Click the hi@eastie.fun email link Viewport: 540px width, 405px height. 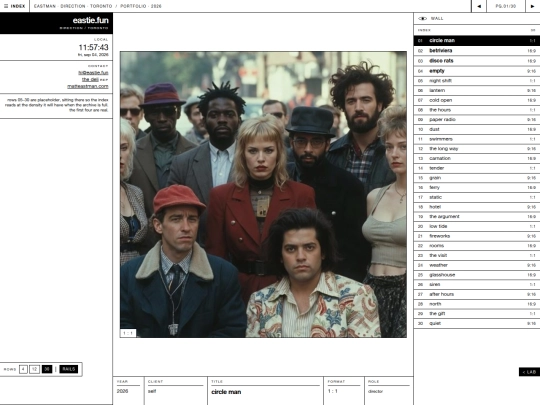93,73
